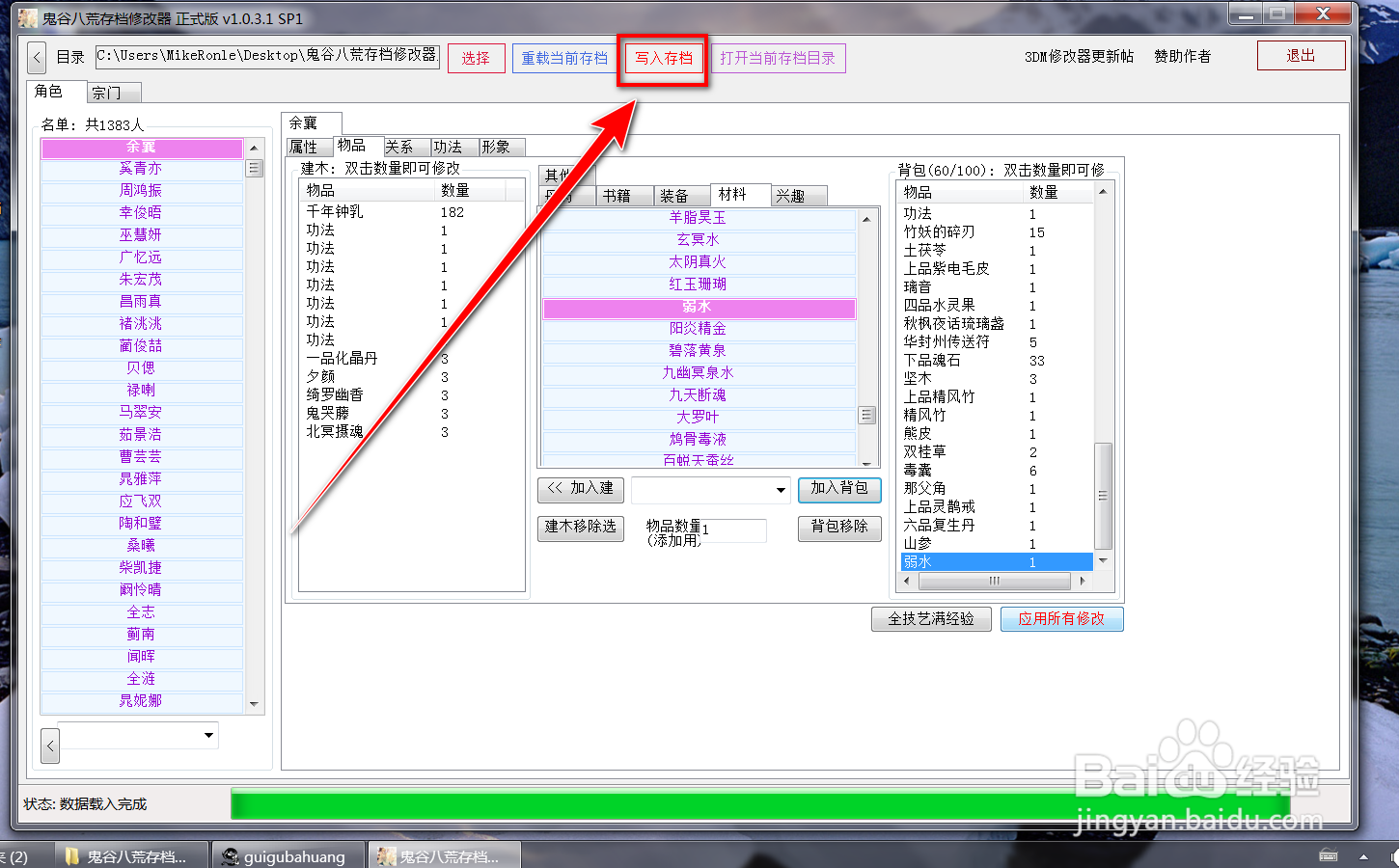Image resolution: width=1399 pixels, height=868 pixels.
Task: Click 应用所有修改 to apply changes
Action: [x=1061, y=619]
